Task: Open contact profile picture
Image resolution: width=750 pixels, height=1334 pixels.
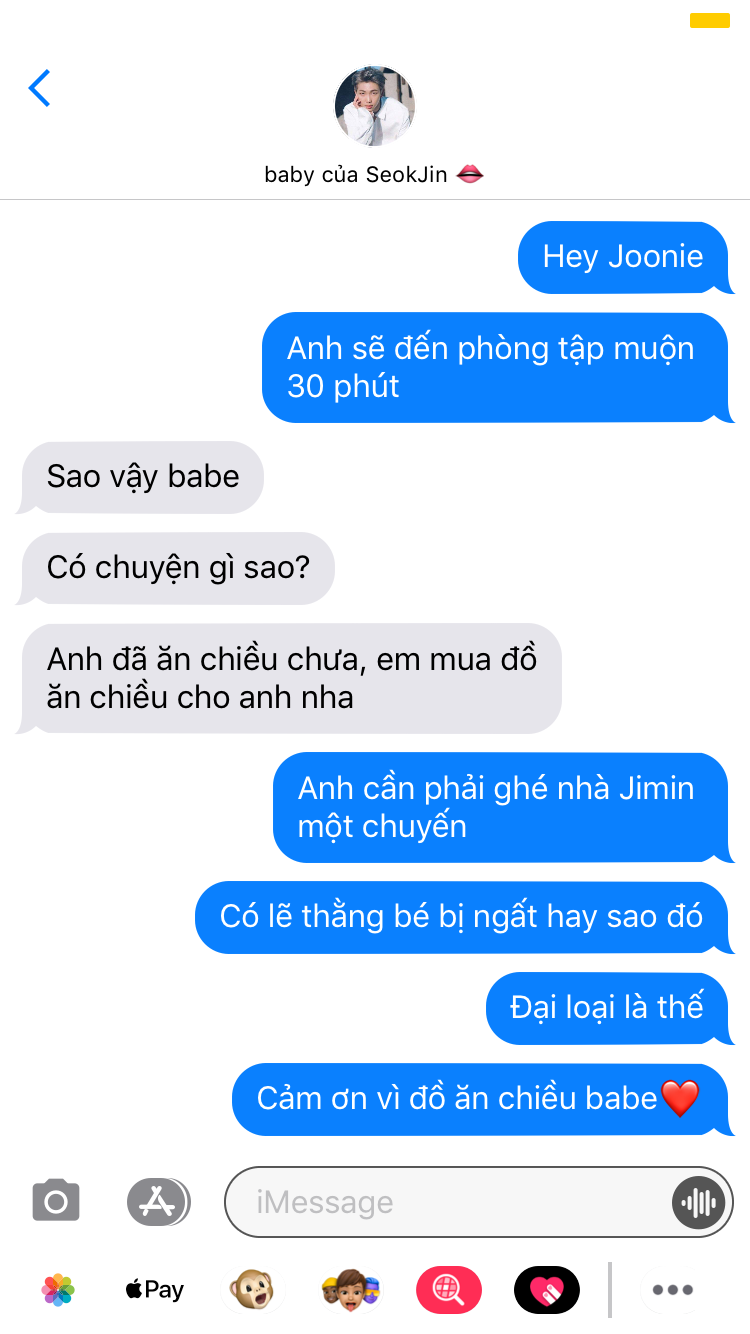Action: tap(374, 107)
